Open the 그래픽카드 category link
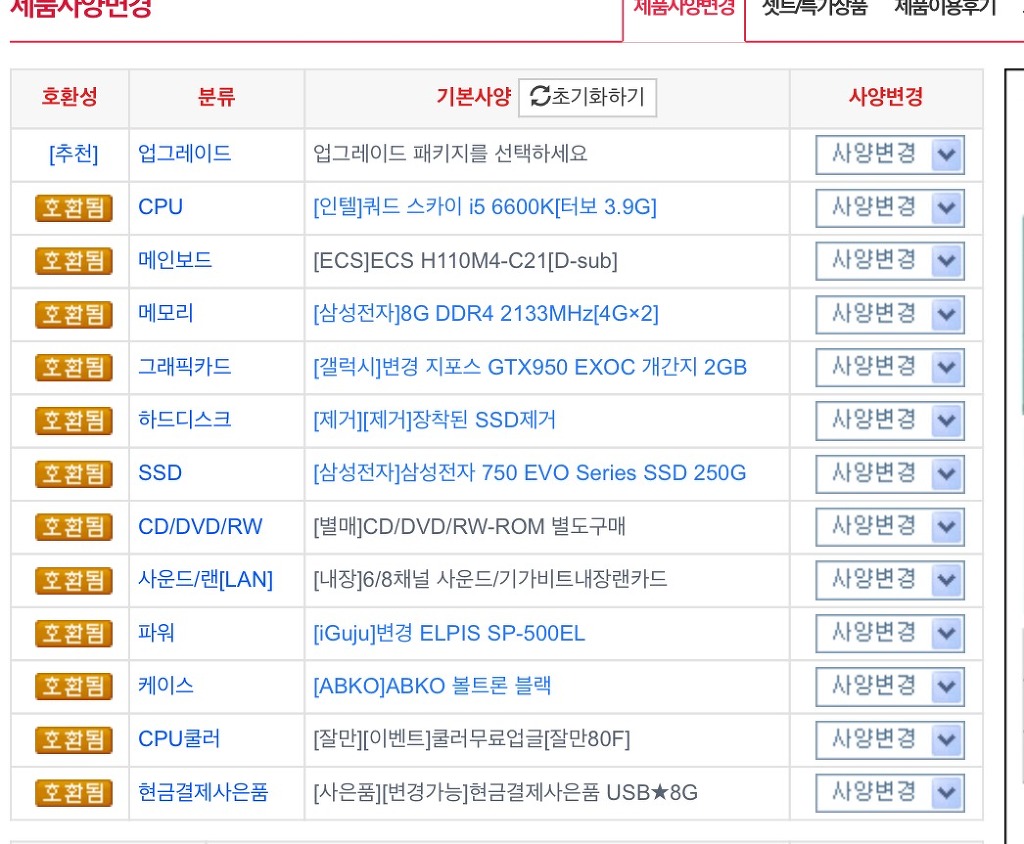The image size is (1024, 844). click(185, 366)
